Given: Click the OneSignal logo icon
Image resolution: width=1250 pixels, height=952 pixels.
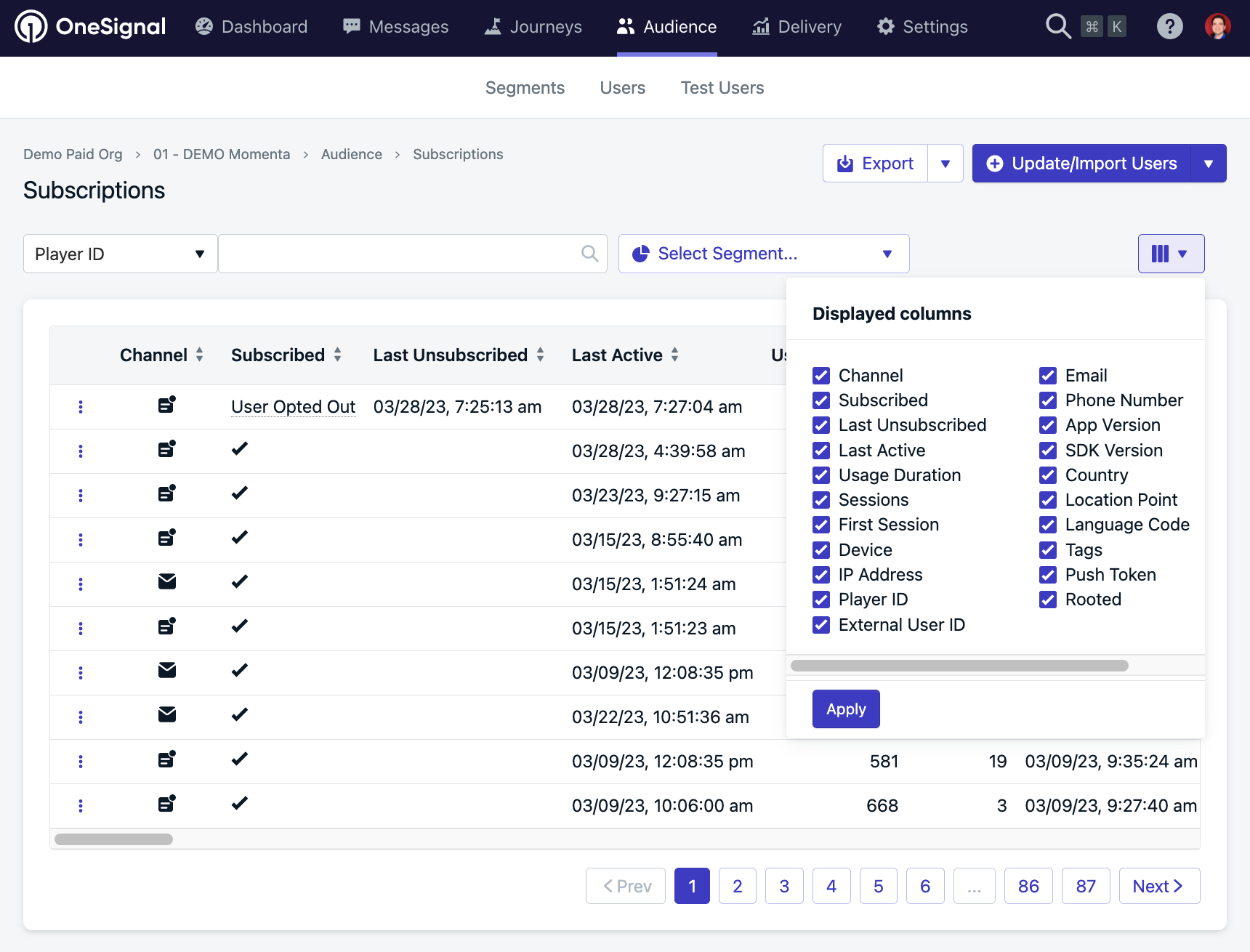Looking at the screenshot, I should pyautogui.click(x=31, y=27).
